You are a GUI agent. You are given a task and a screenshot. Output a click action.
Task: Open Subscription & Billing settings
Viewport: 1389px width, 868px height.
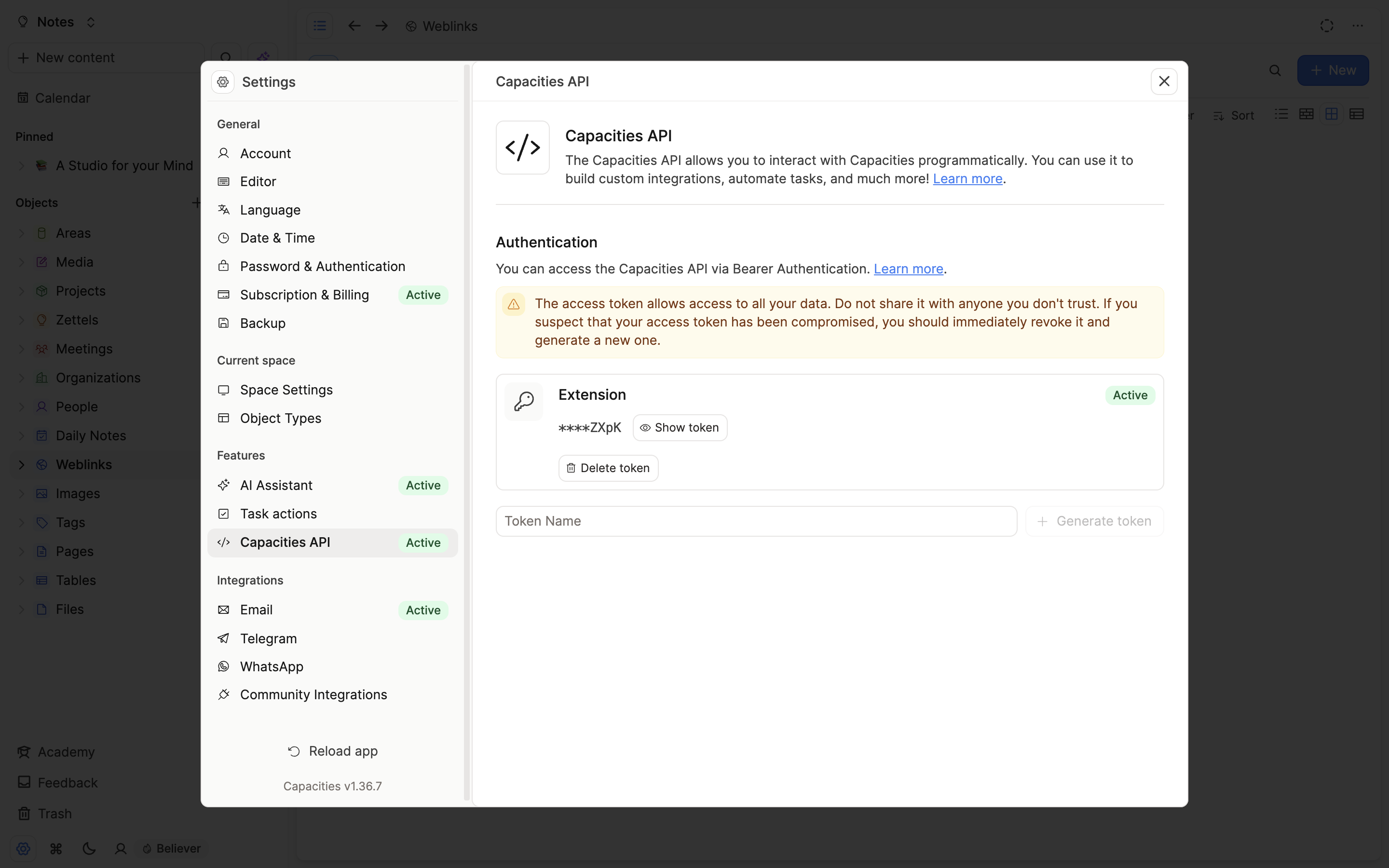[x=332, y=295]
